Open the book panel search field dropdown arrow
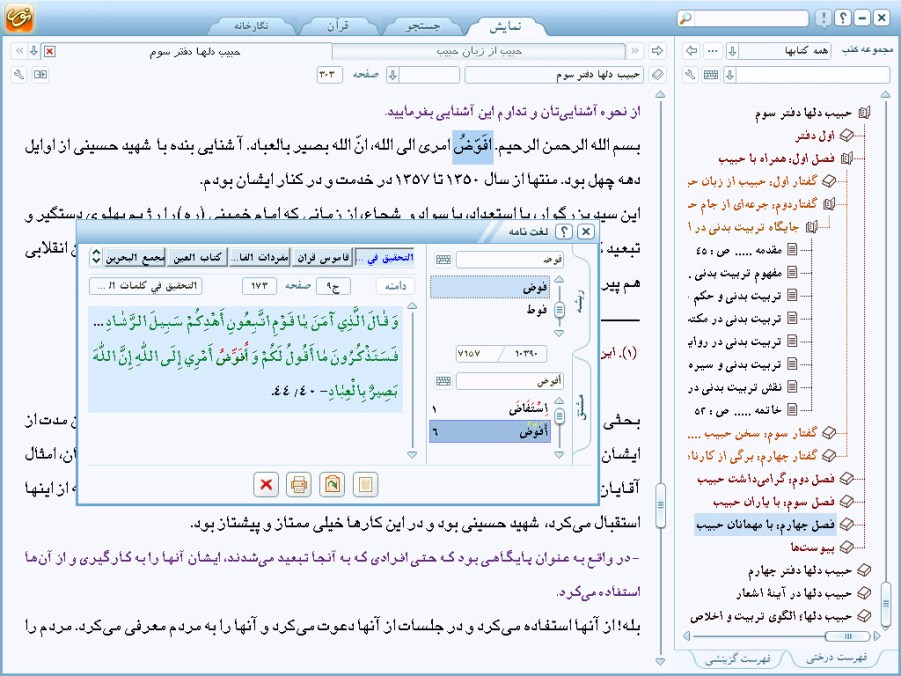Screen dimensions: 901x676 (x=730, y=75)
